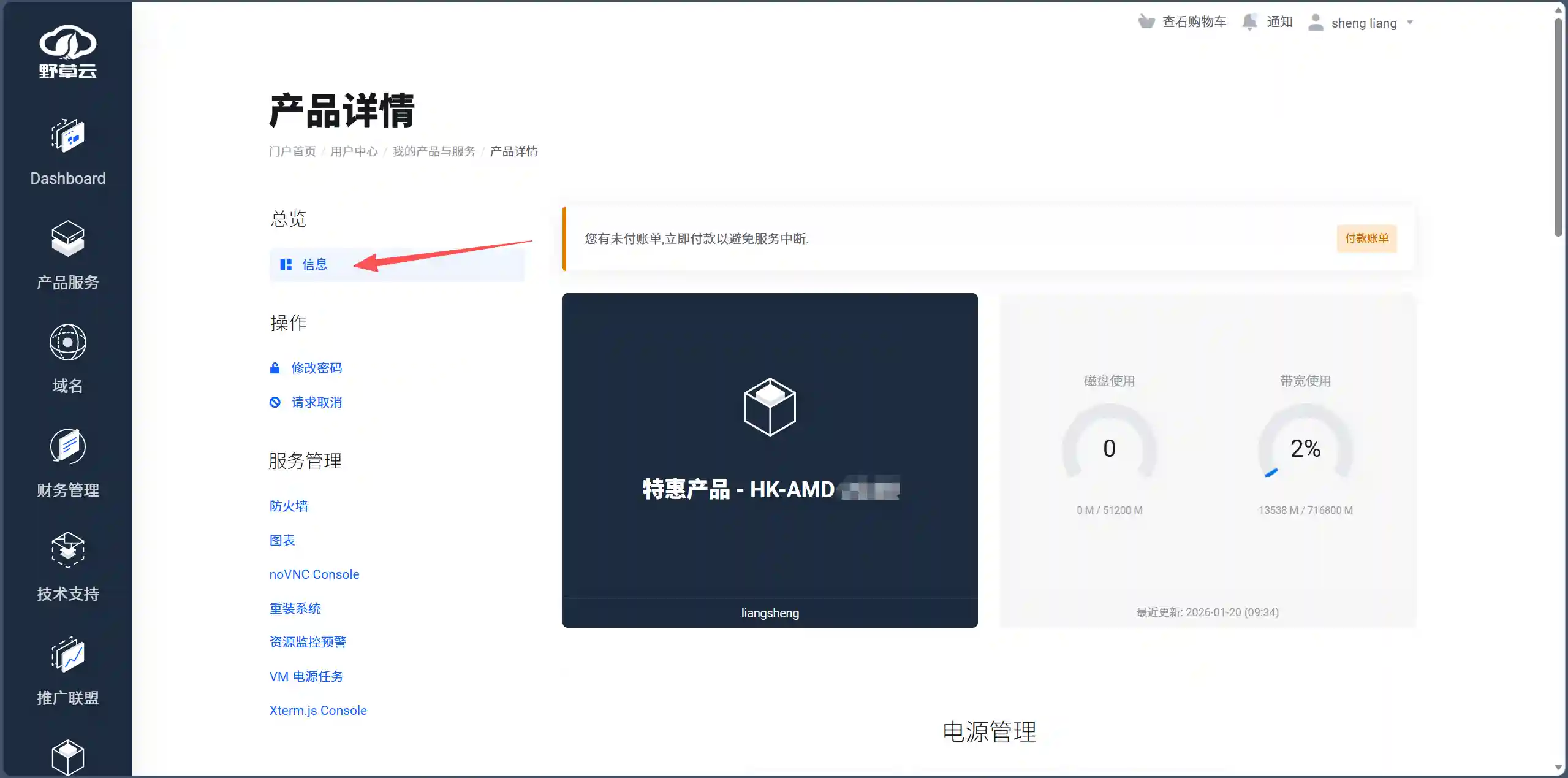Click the 0 M / 51200 M value
Screen dimensions: 1568x778
click(x=1110, y=510)
